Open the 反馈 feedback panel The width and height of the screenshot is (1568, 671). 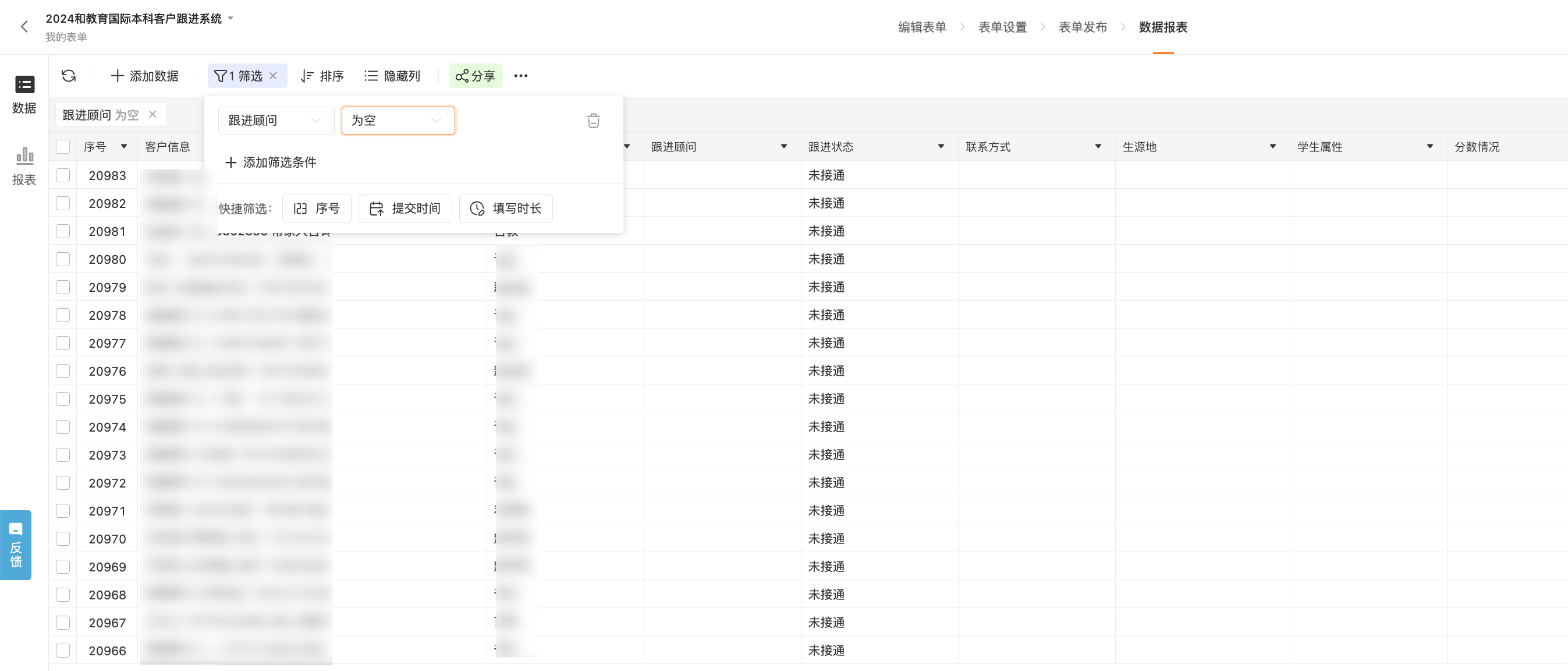(x=16, y=545)
